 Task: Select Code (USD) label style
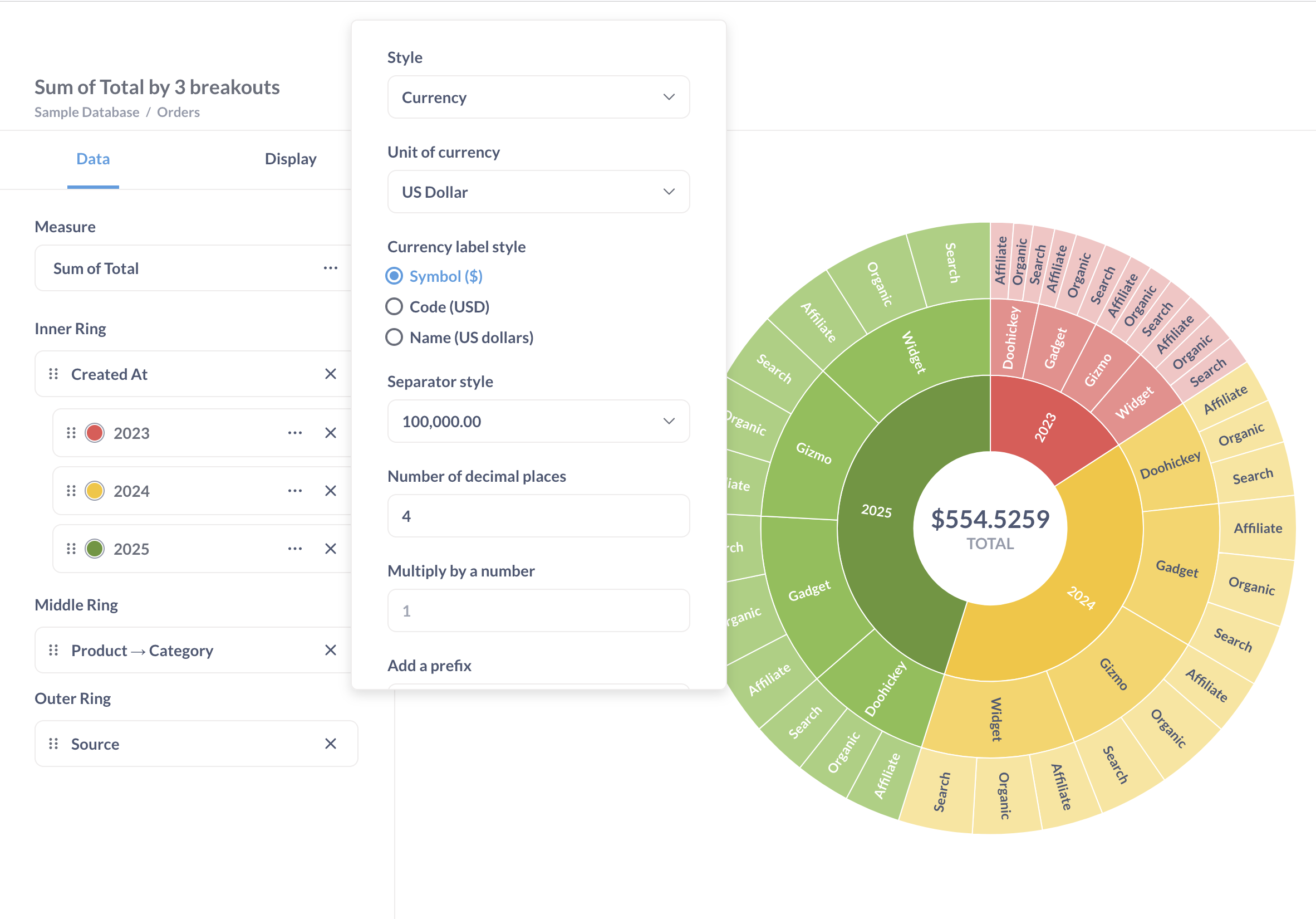click(394, 307)
